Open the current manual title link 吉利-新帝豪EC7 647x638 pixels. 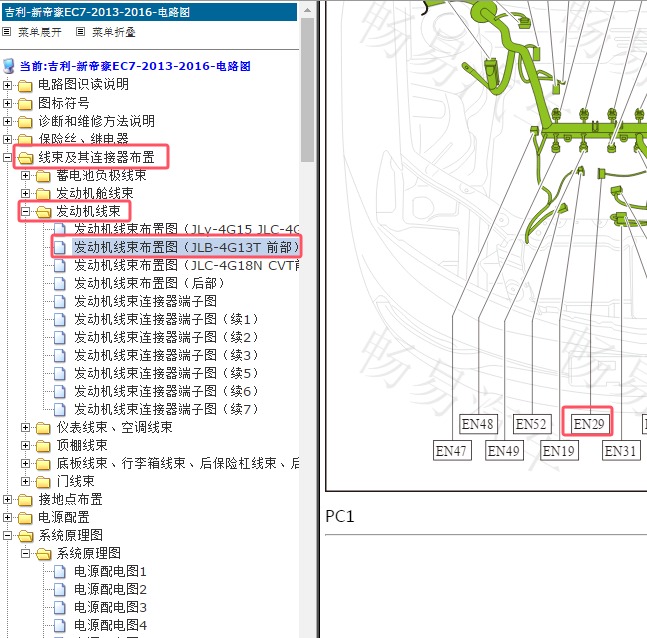click(135, 66)
